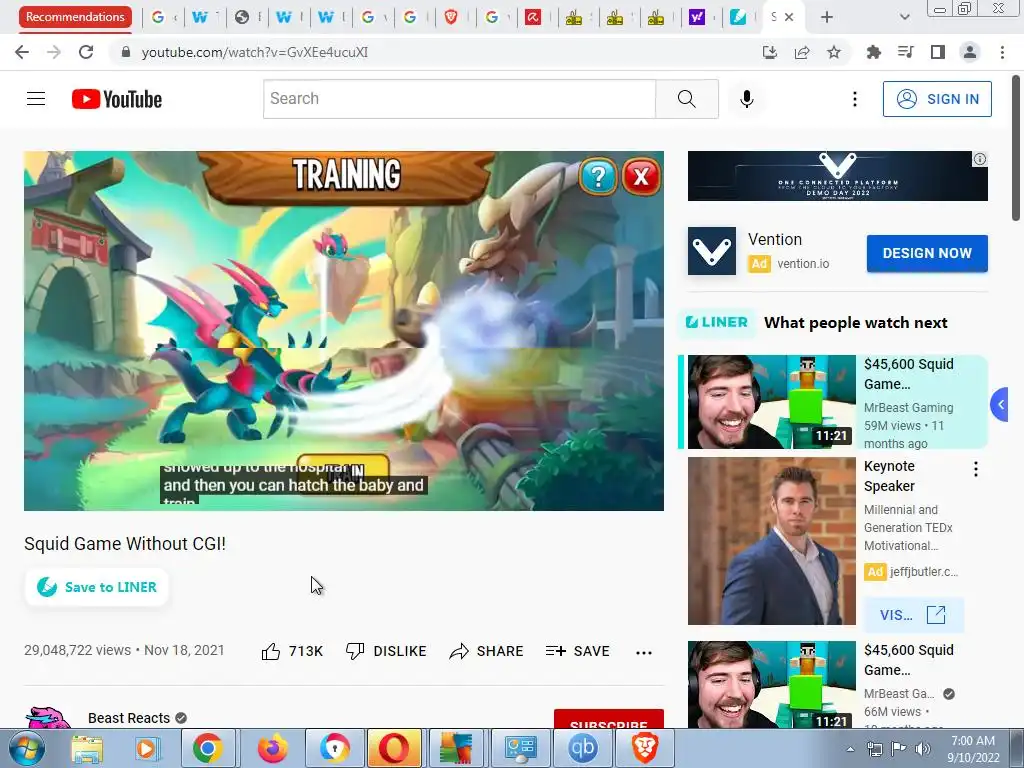Go to the YouTube home logo
Screen dimensions: 1024x768
(117, 99)
